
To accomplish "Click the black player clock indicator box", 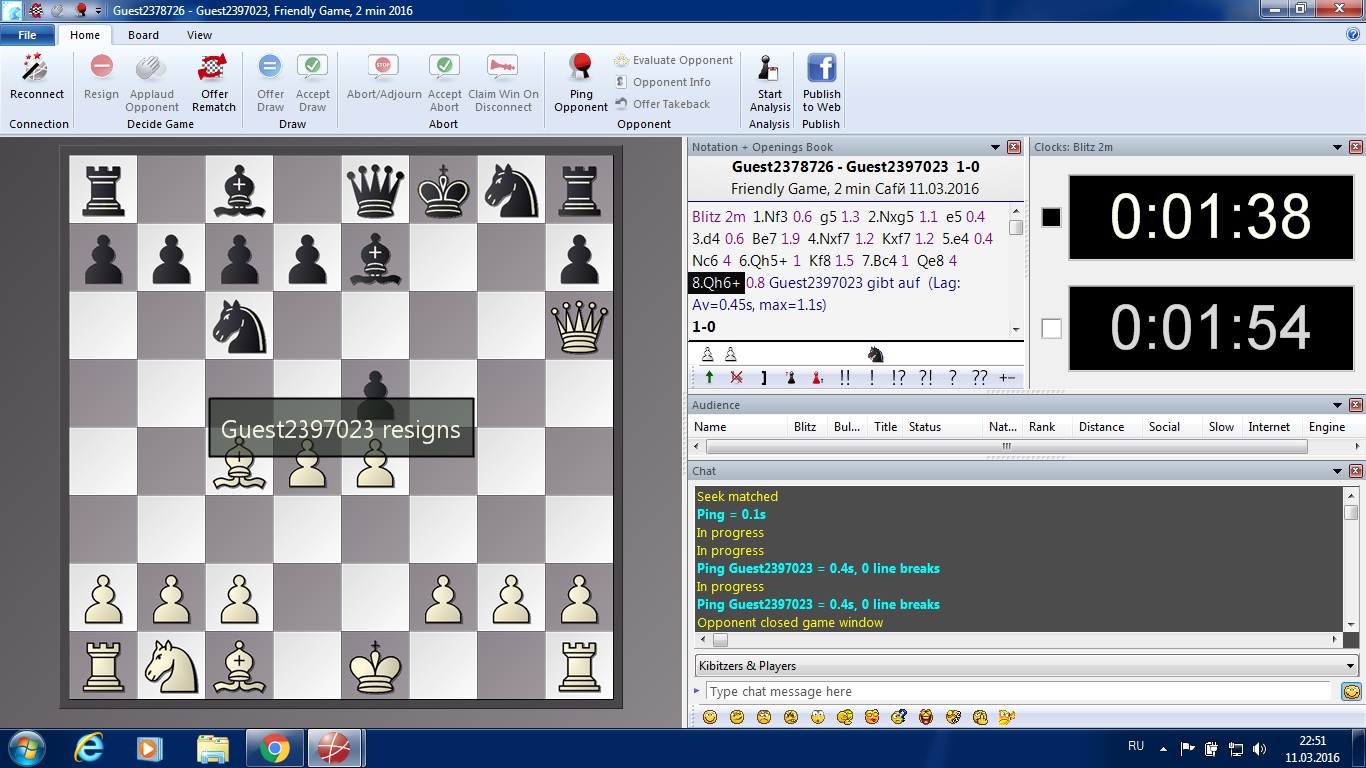I will 1051,217.
